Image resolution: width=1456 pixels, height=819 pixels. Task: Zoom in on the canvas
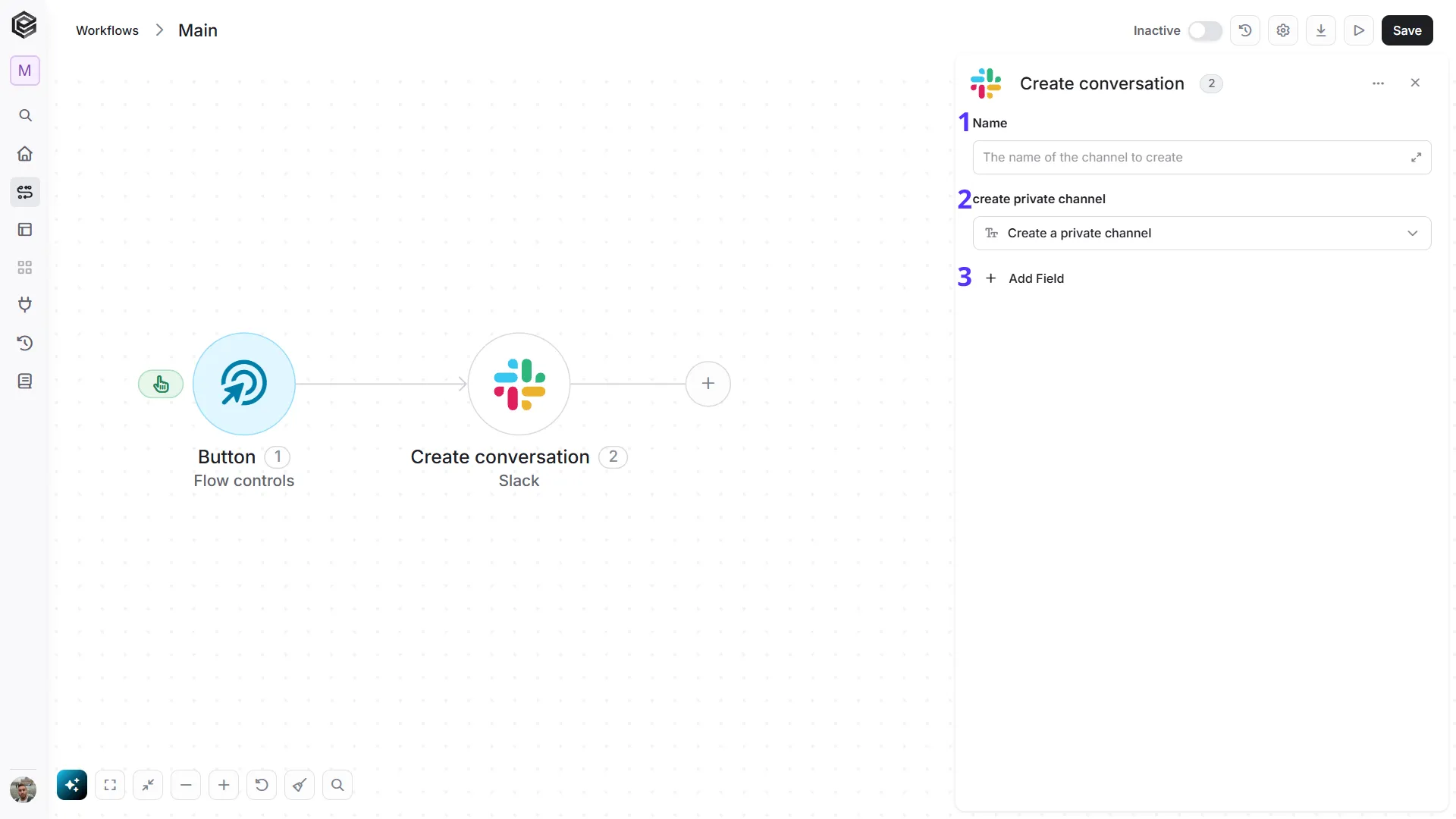pyautogui.click(x=224, y=785)
